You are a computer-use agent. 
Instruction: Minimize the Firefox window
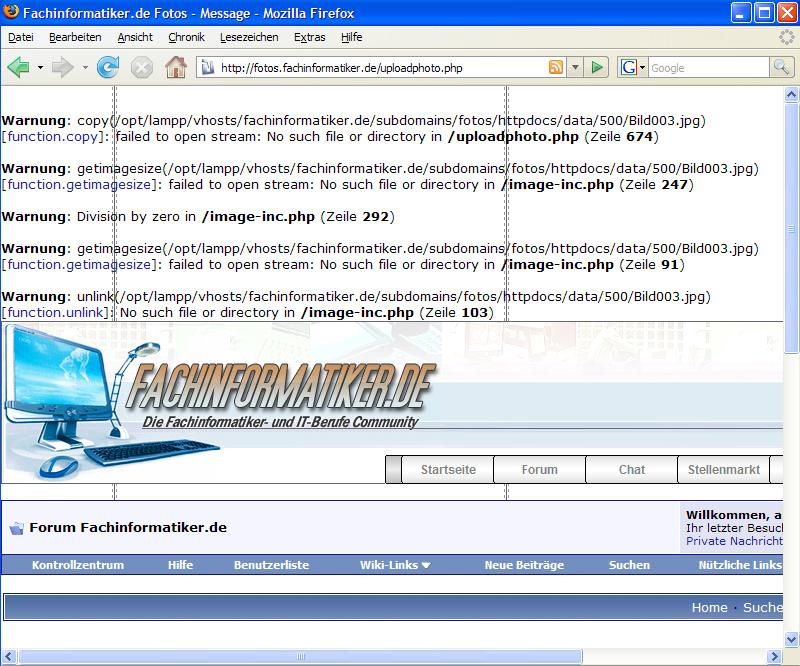point(741,12)
